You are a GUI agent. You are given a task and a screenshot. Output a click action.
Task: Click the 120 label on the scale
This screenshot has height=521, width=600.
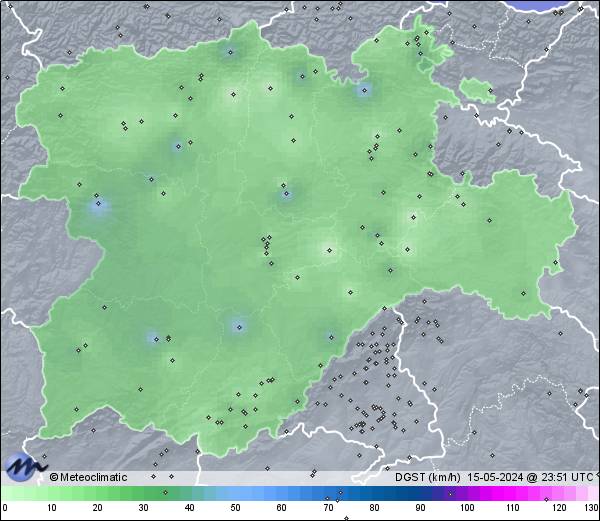pos(559,508)
